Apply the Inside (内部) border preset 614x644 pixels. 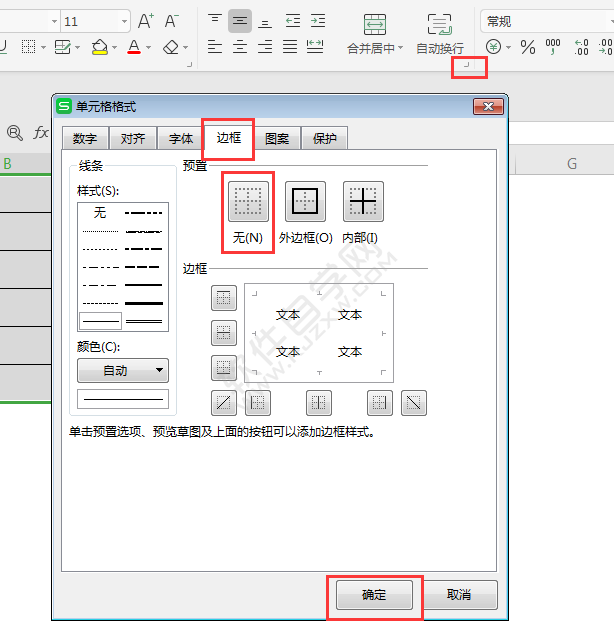(x=362, y=202)
